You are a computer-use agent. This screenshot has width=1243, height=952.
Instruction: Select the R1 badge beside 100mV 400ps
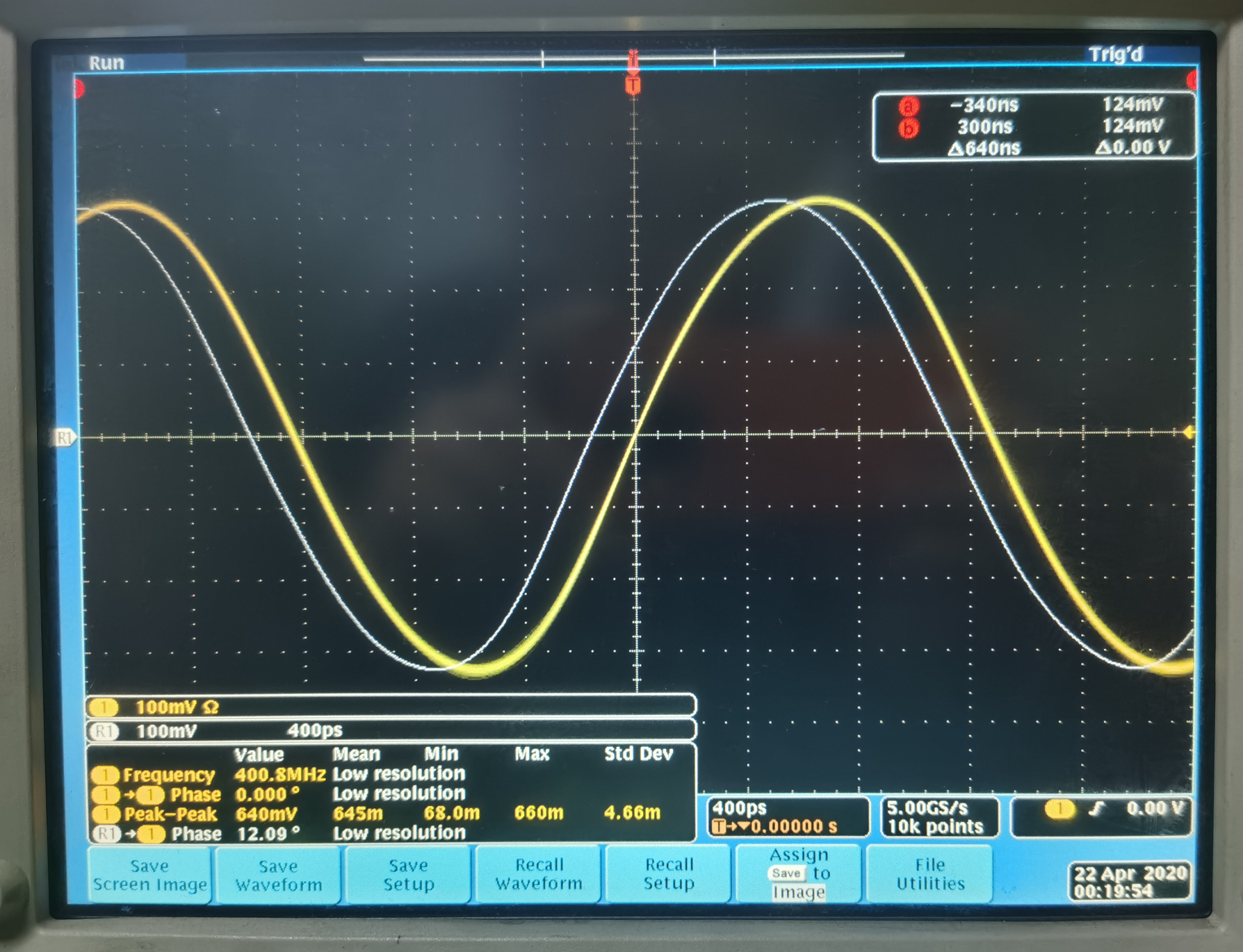pyautogui.click(x=104, y=731)
